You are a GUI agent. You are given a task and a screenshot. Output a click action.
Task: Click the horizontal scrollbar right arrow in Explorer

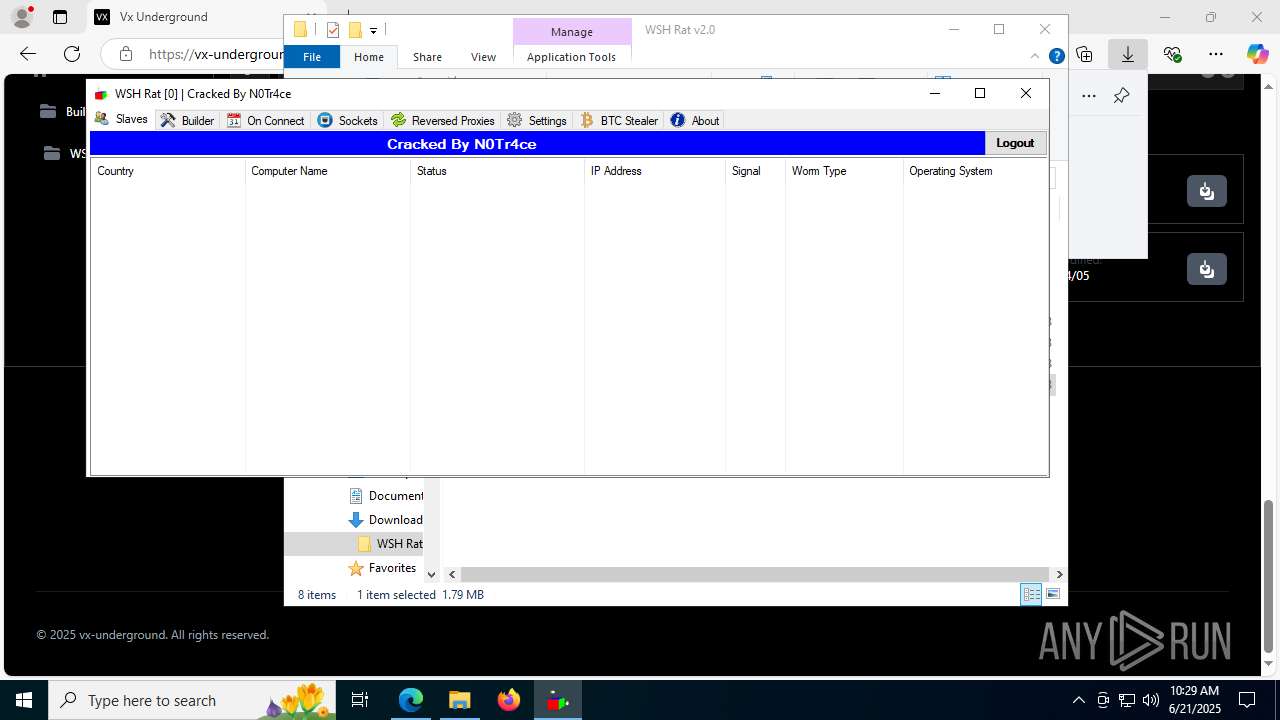pos(1059,574)
